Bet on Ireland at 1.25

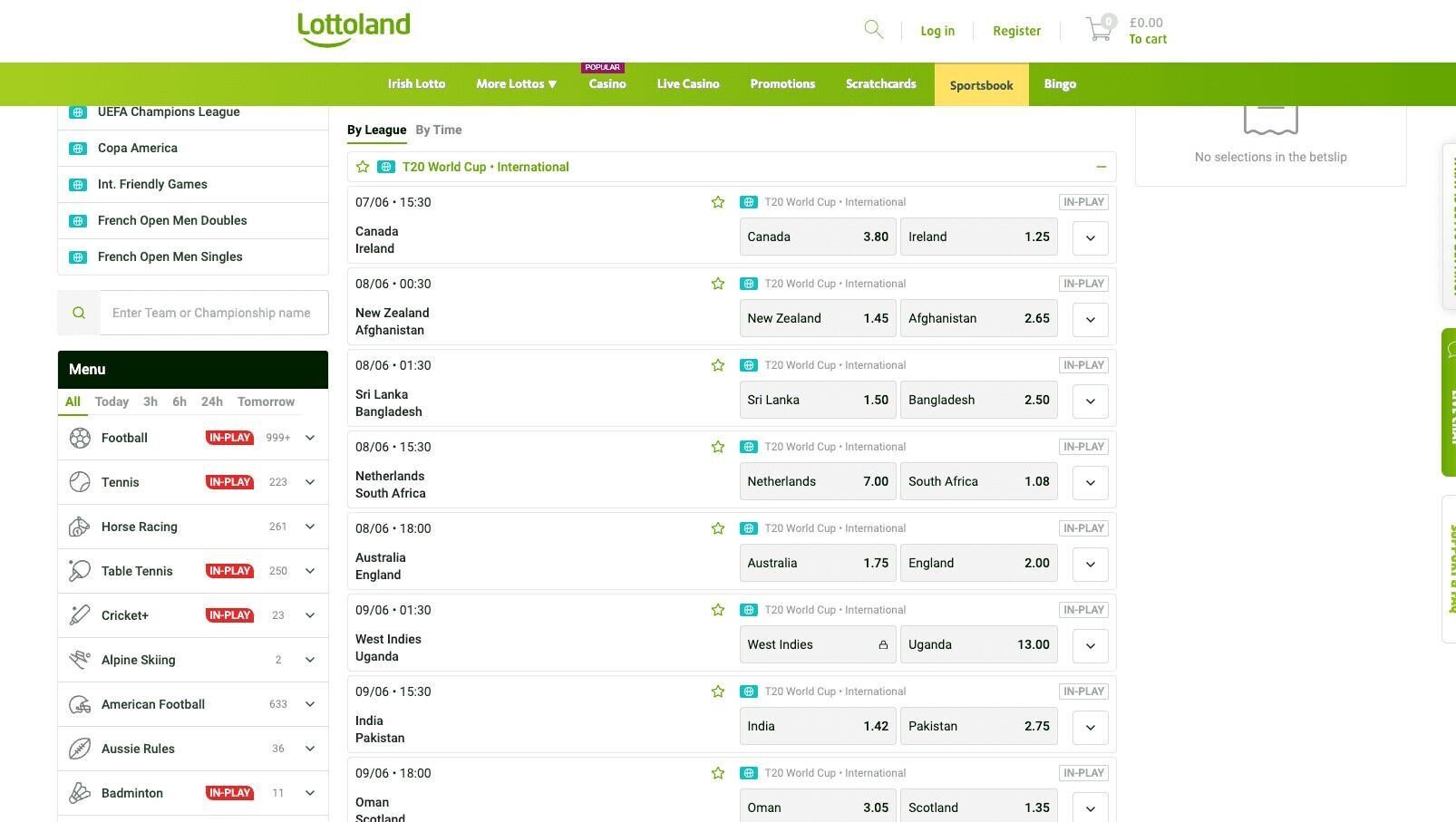979,237
